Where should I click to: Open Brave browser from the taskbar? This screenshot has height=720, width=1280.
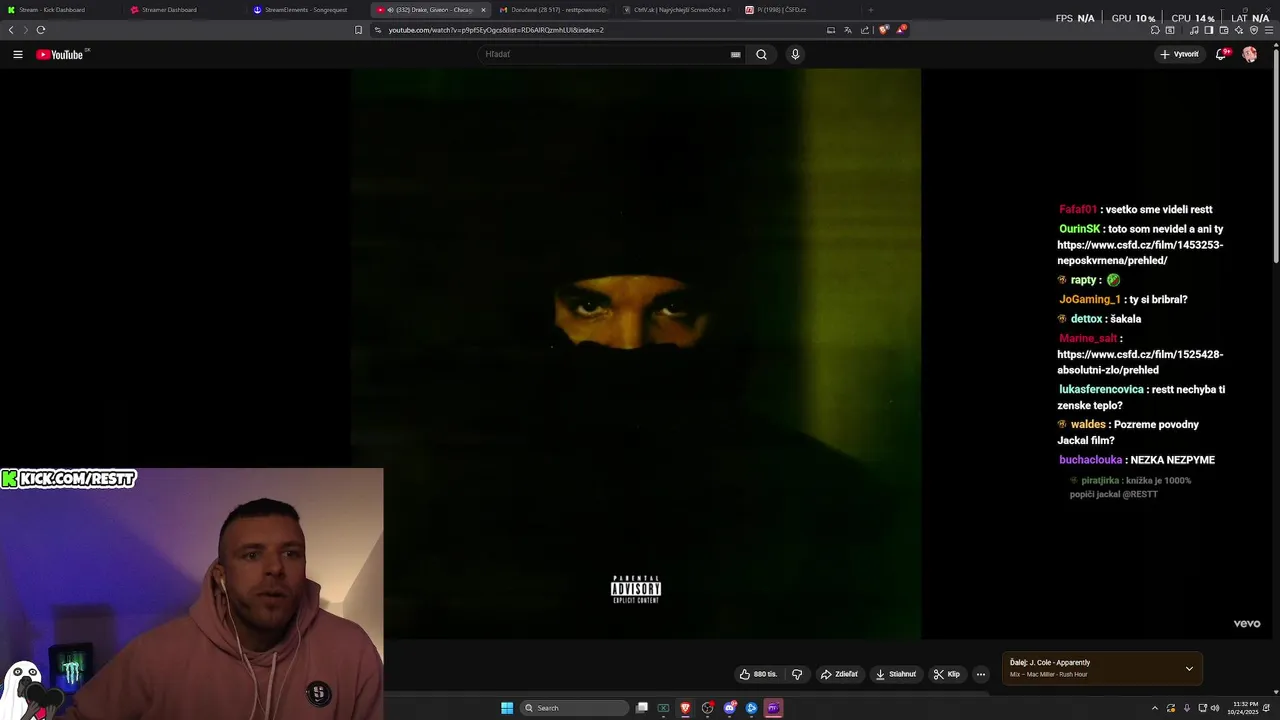pyautogui.click(x=685, y=708)
